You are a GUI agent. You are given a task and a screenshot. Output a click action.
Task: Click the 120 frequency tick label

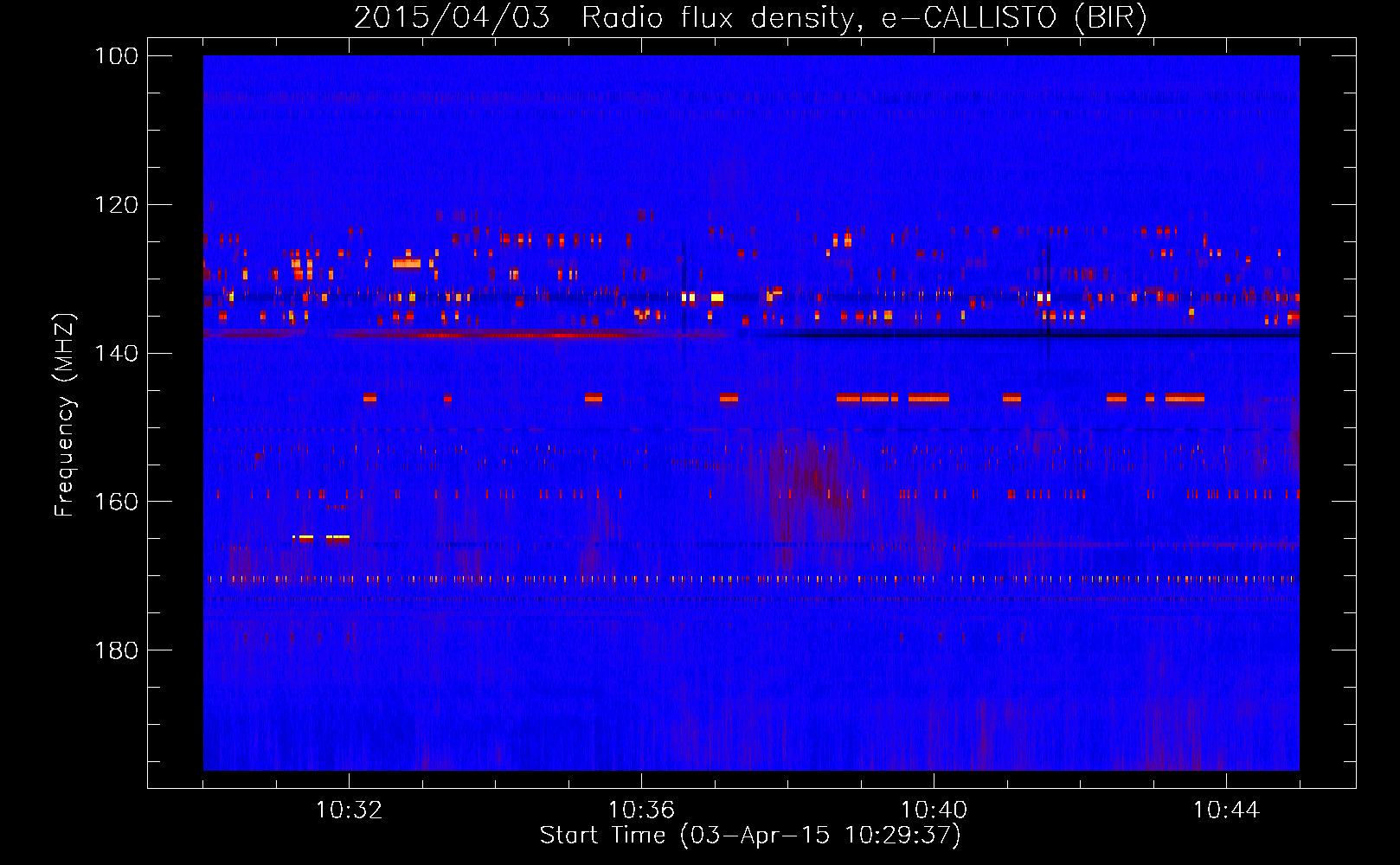(x=117, y=205)
